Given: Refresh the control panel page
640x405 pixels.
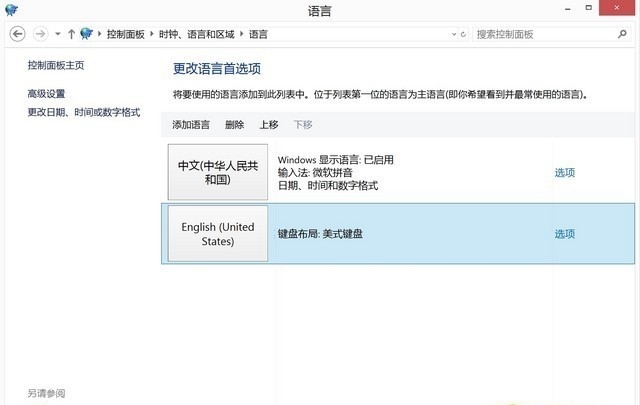Looking at the screenshot, I should pos(463,34).
